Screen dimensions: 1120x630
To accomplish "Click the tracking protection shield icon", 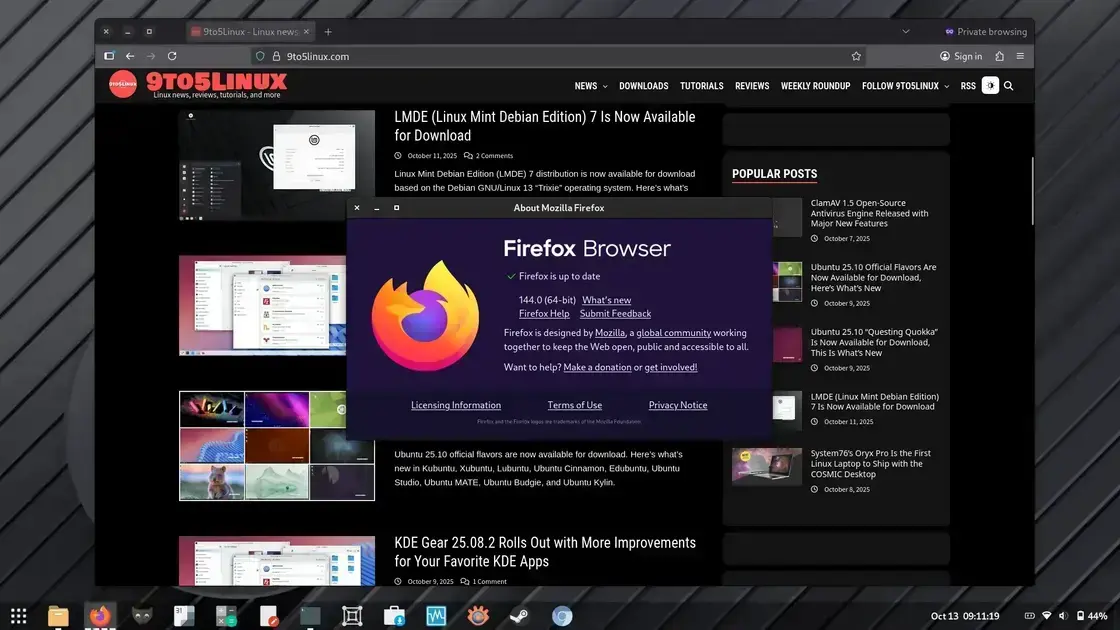I will (x=260, y=56).
